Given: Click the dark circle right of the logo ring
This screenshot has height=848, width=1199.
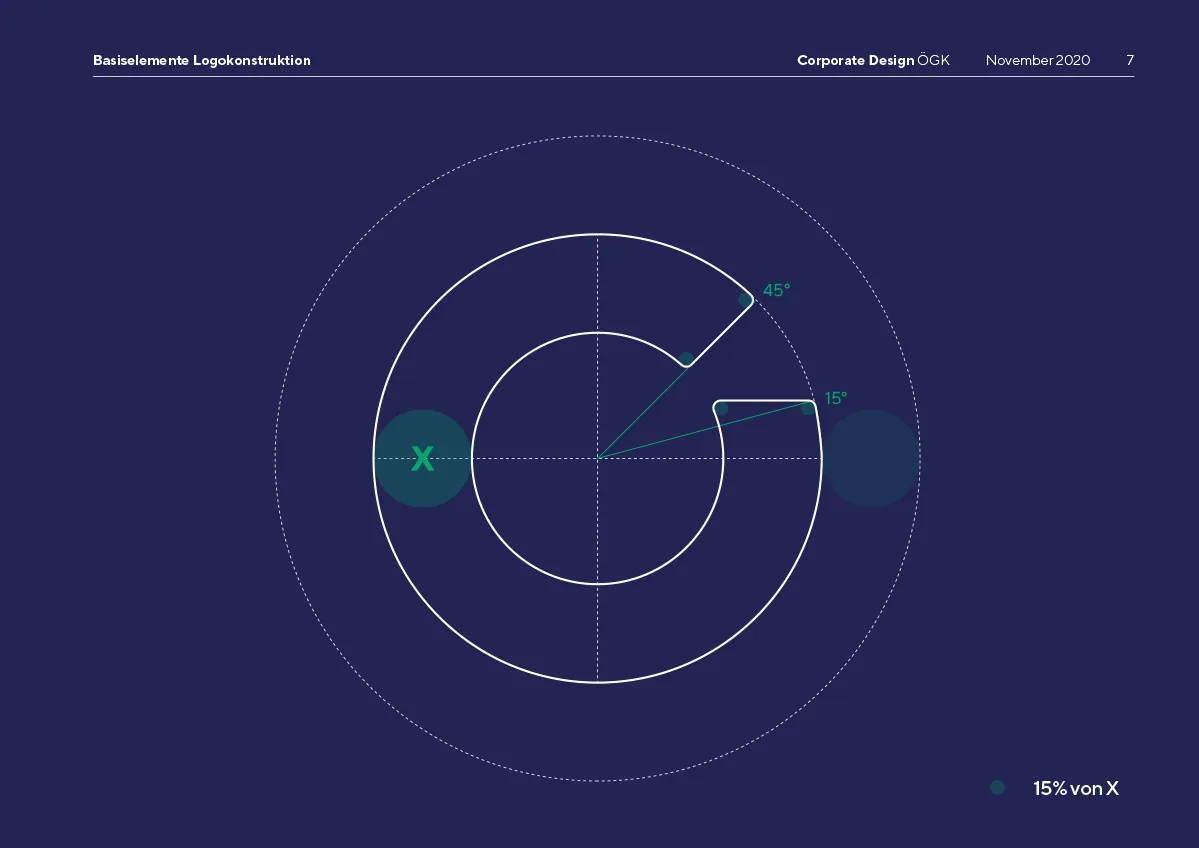Looking at the screenshot, I should point(871,459).
